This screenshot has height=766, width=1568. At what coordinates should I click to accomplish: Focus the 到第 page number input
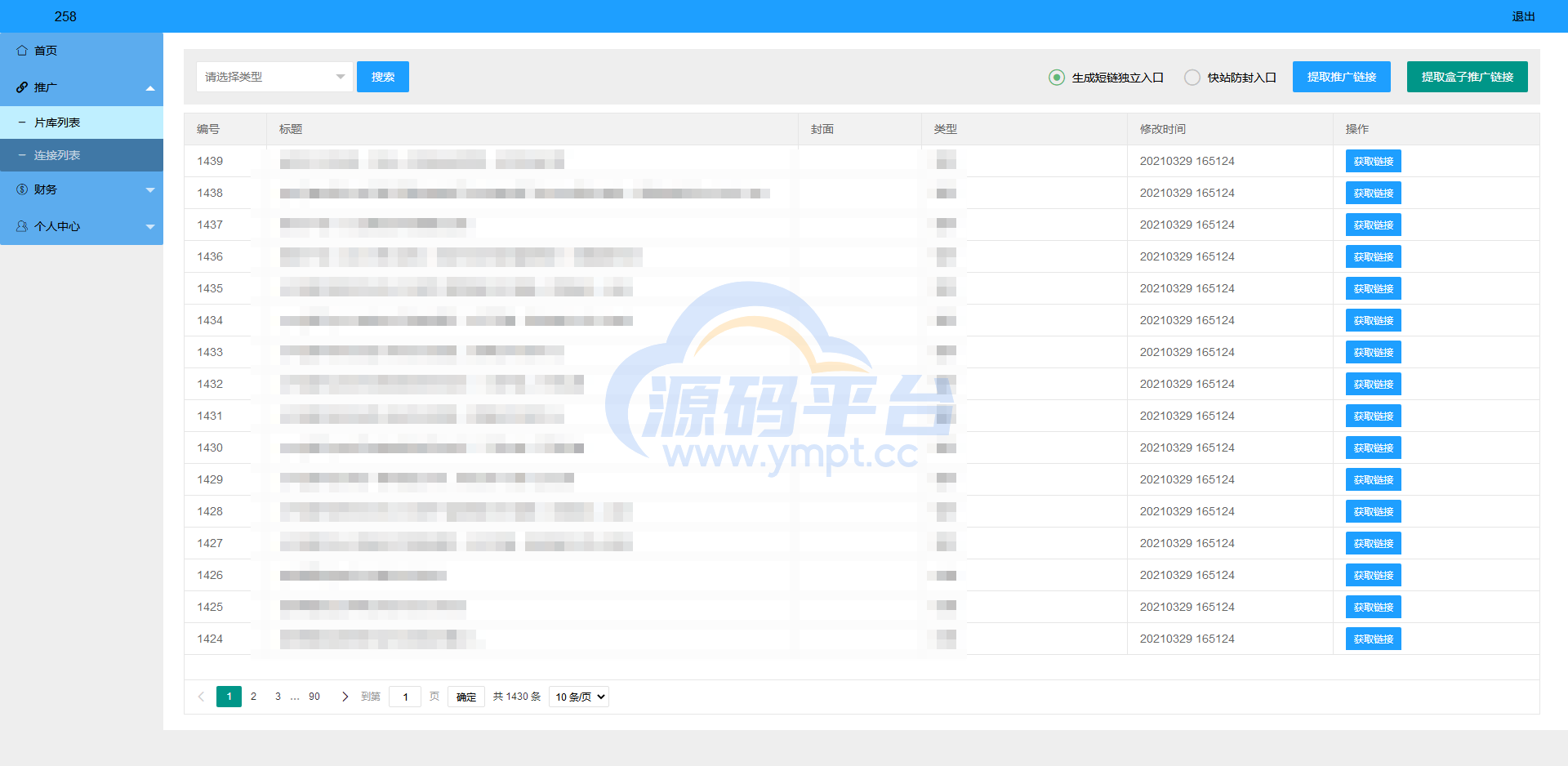405,697
